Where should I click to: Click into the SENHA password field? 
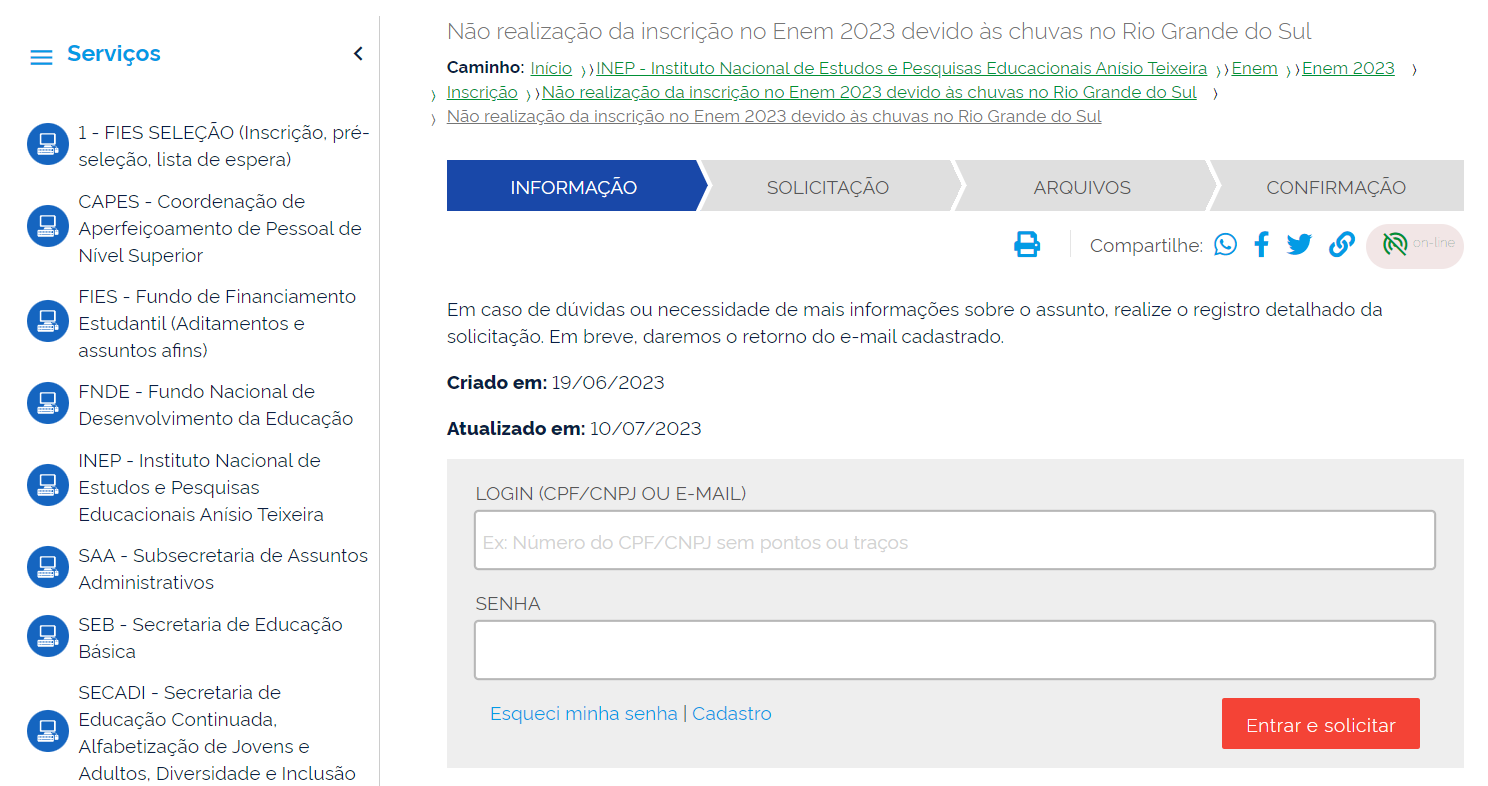tap(954, 650)
